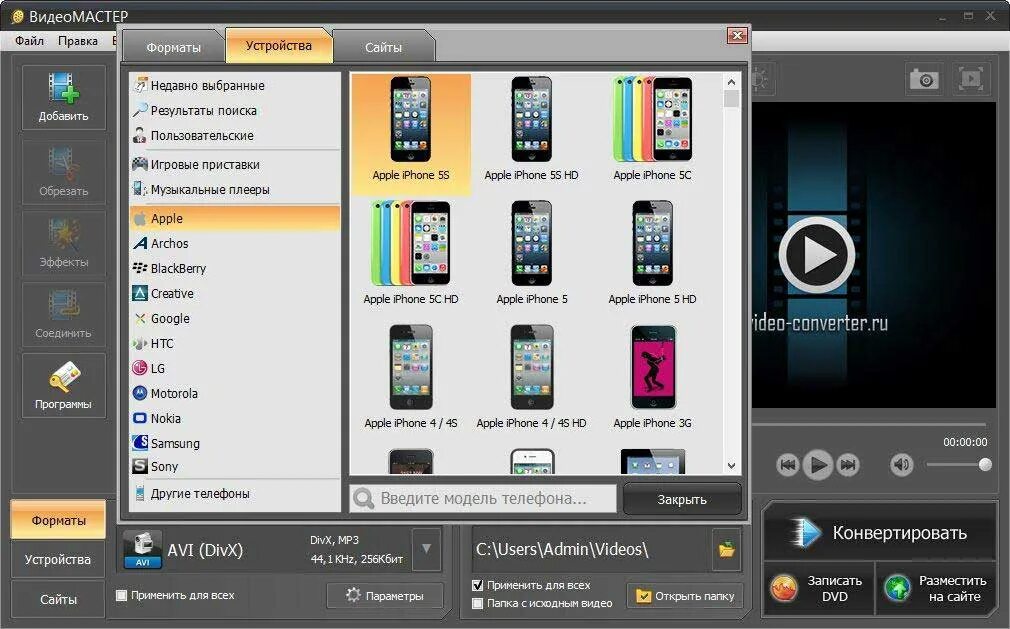Open the Файл menu
The image size is (1010, 629).
(30, 41)
